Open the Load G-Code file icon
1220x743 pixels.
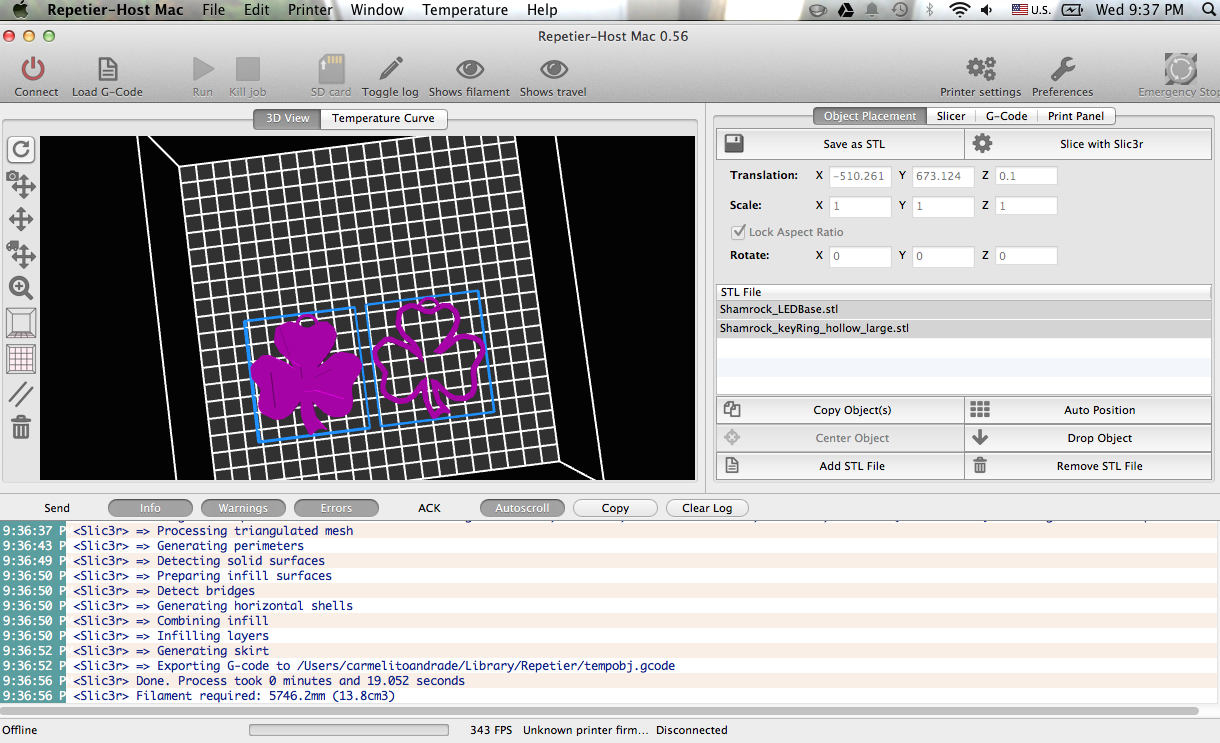pos(107,69)
